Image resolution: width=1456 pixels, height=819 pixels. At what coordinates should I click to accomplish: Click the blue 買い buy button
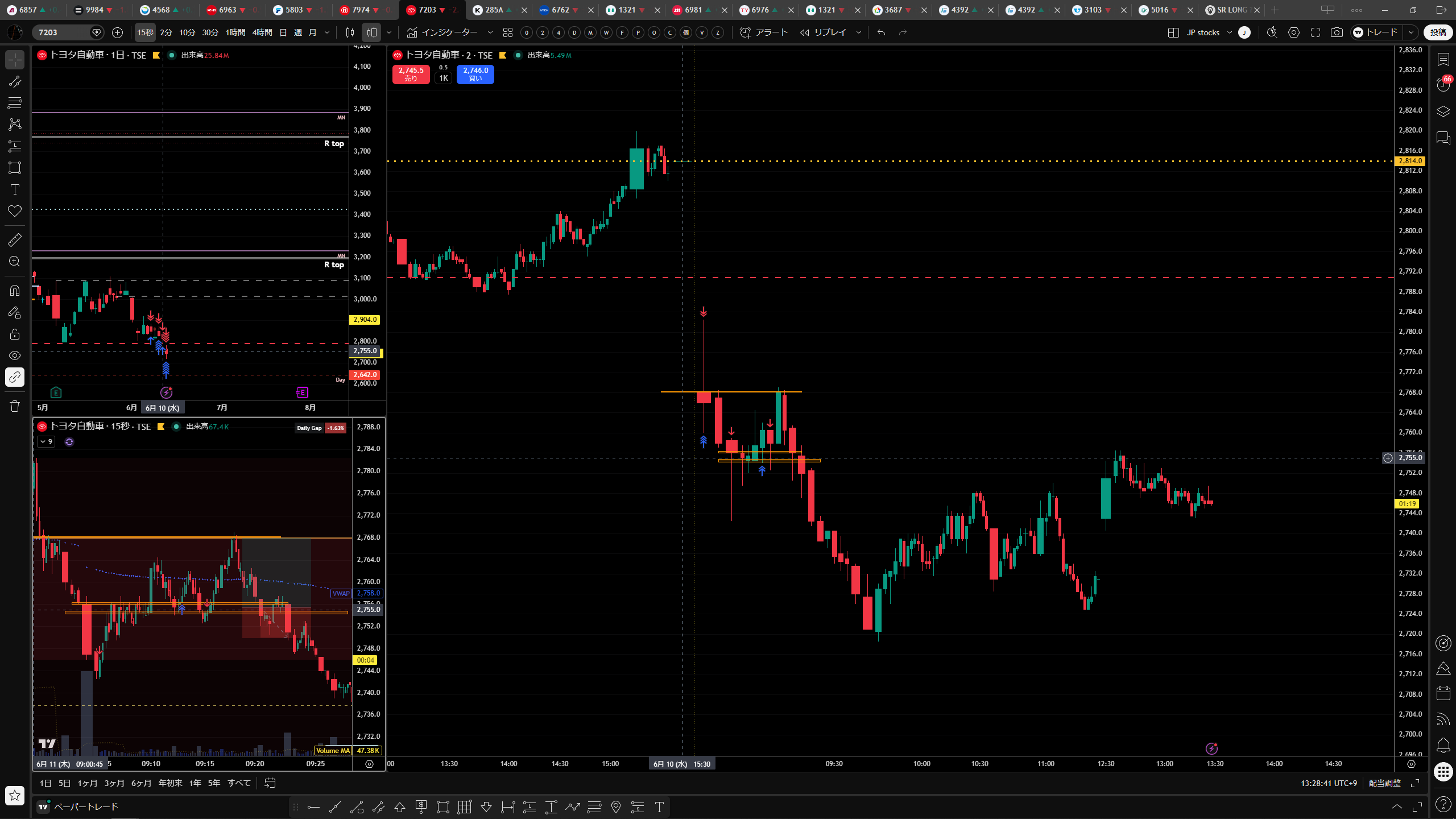click(475, 75)
